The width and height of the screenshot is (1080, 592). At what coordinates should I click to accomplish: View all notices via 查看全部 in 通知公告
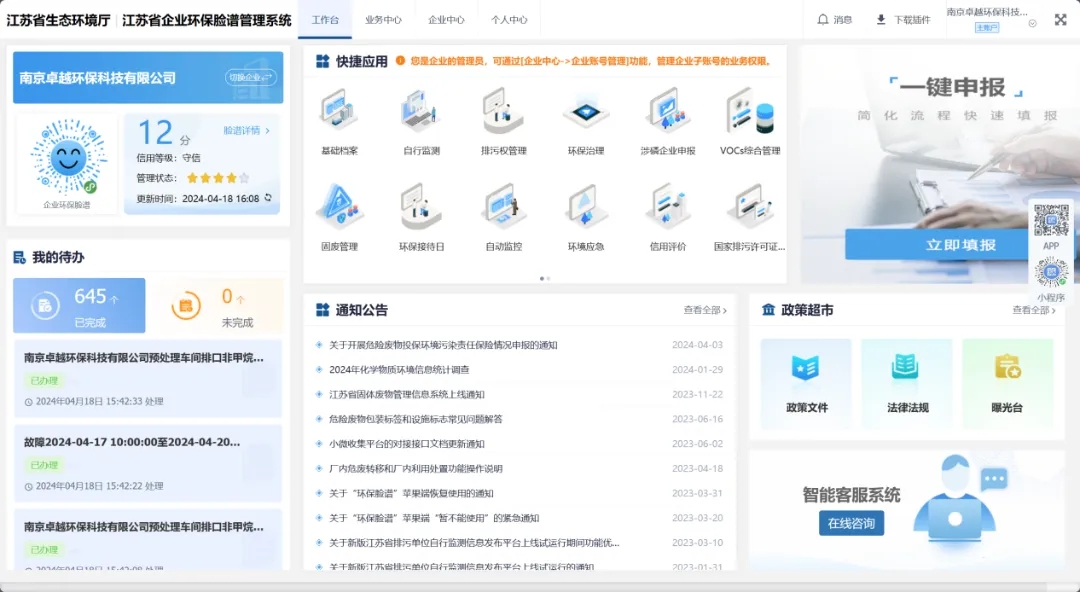705,311
